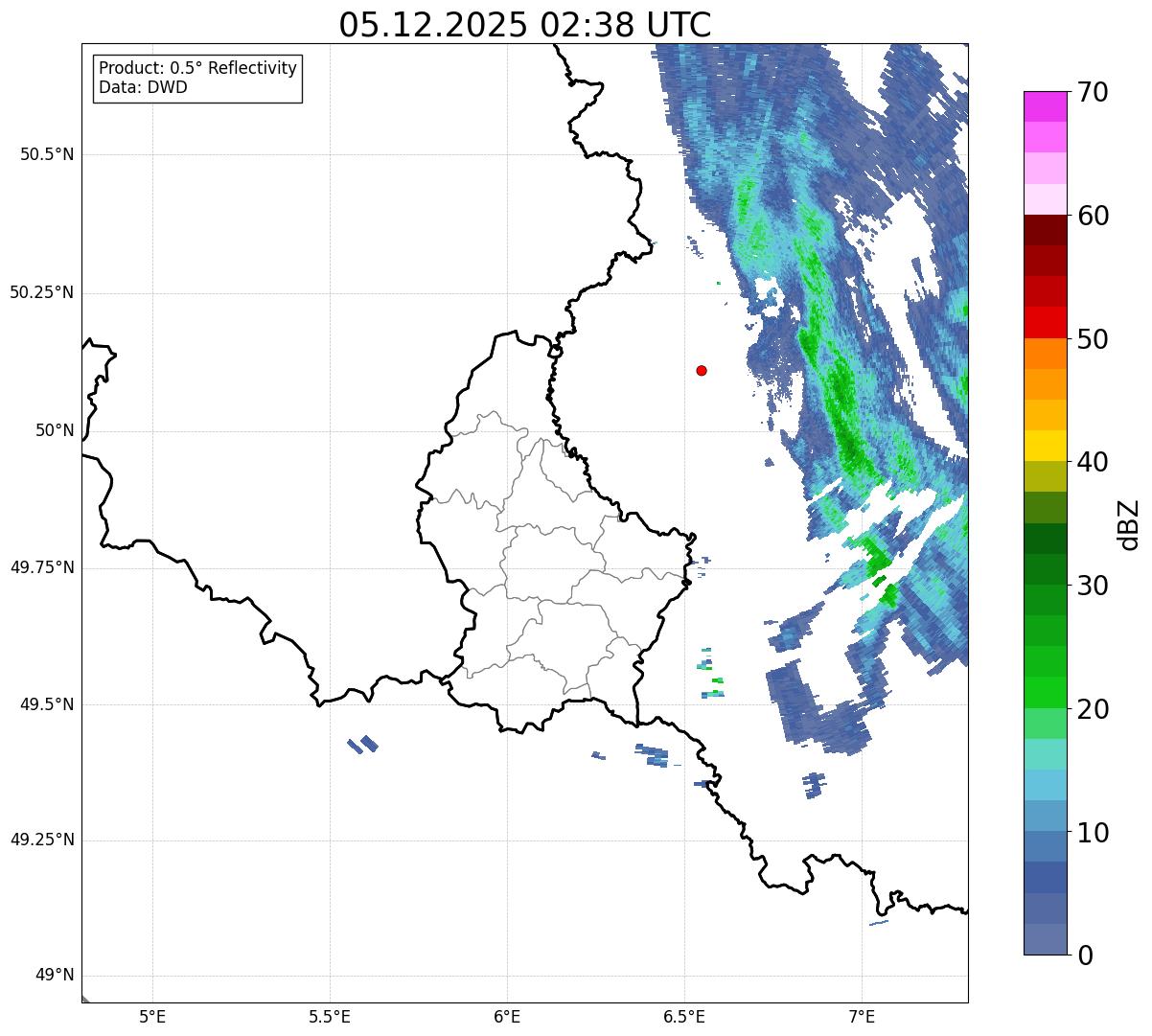Click the colorbar label 'dBZ'

coord(1128,523)
